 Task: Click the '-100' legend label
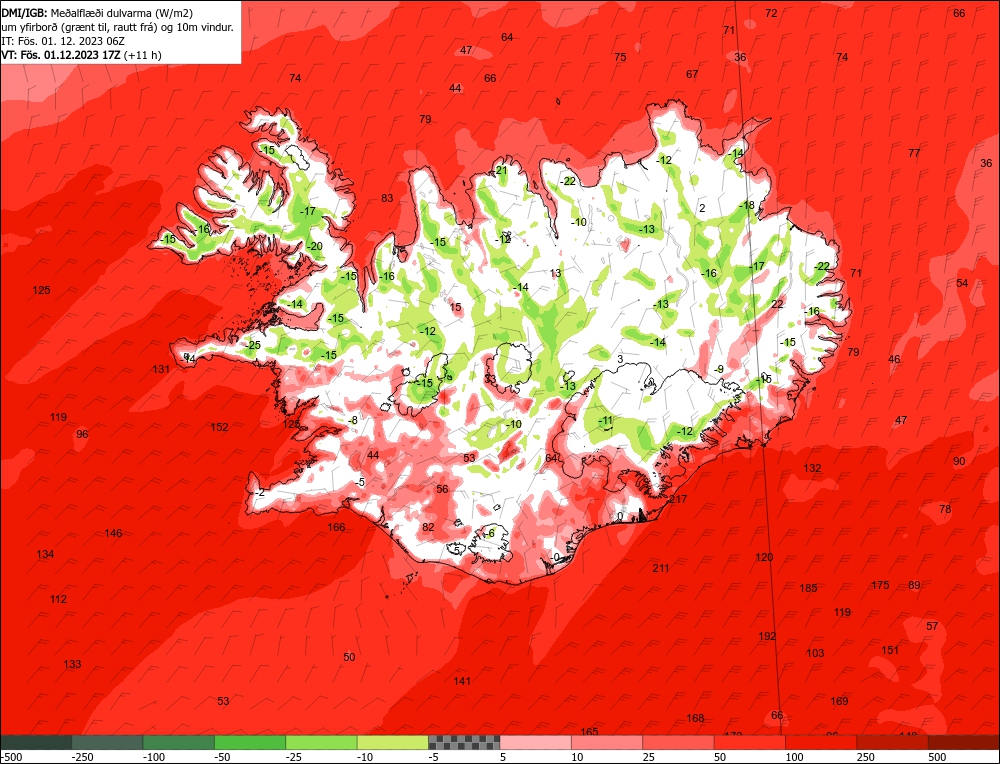(154, 757)
